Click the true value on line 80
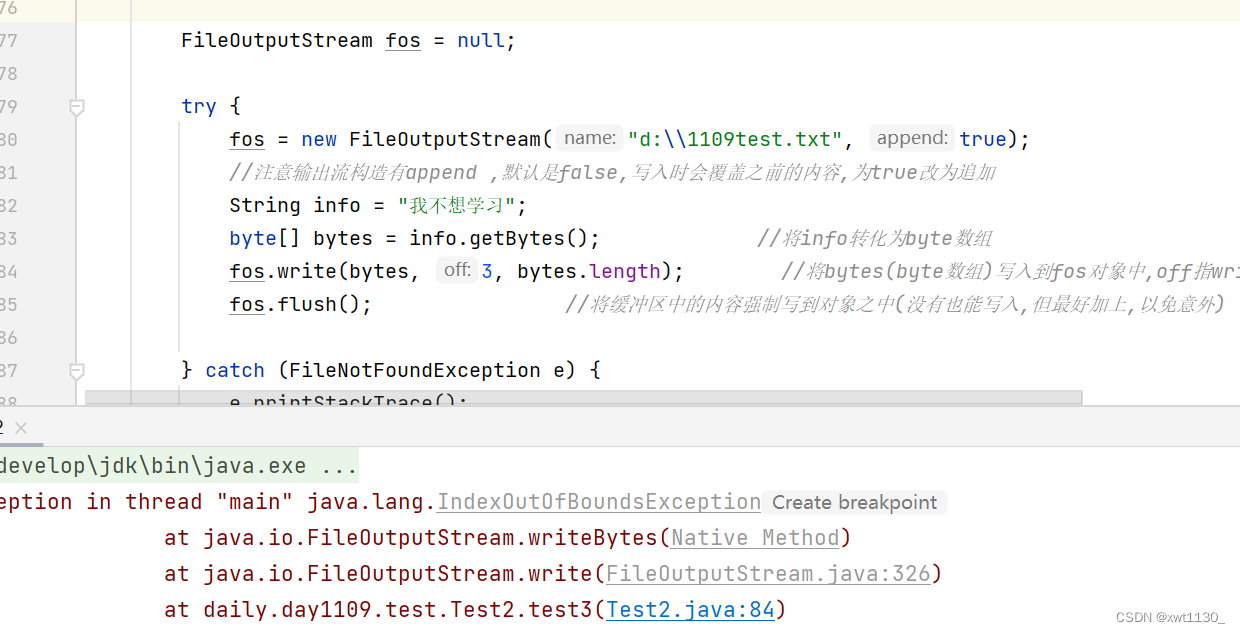This screenshot has height=633, width=1240. click(x=982, y=138)
